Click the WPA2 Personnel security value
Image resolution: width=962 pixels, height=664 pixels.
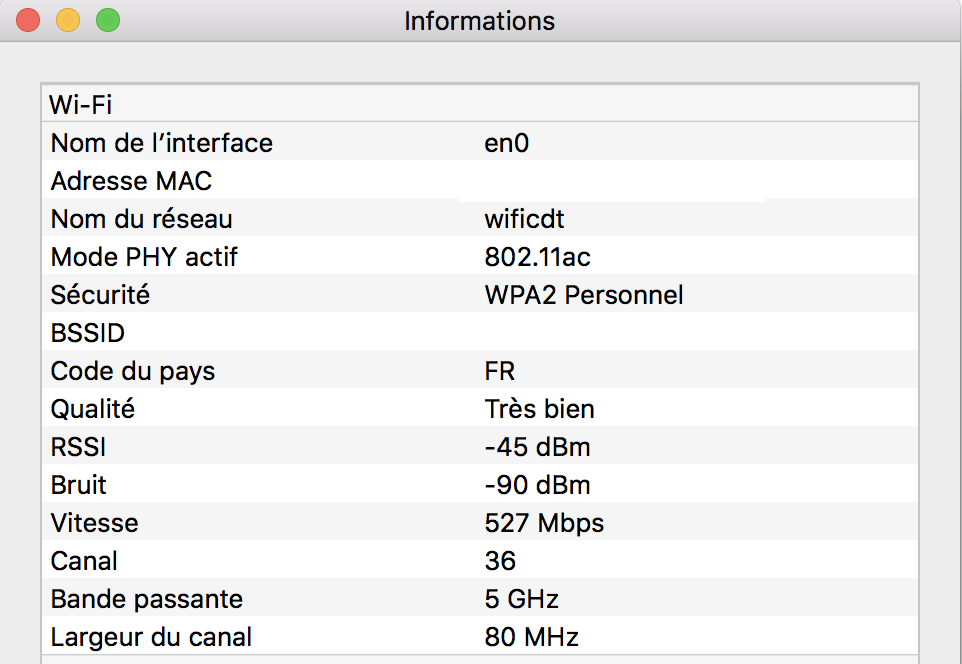[583, 295]
